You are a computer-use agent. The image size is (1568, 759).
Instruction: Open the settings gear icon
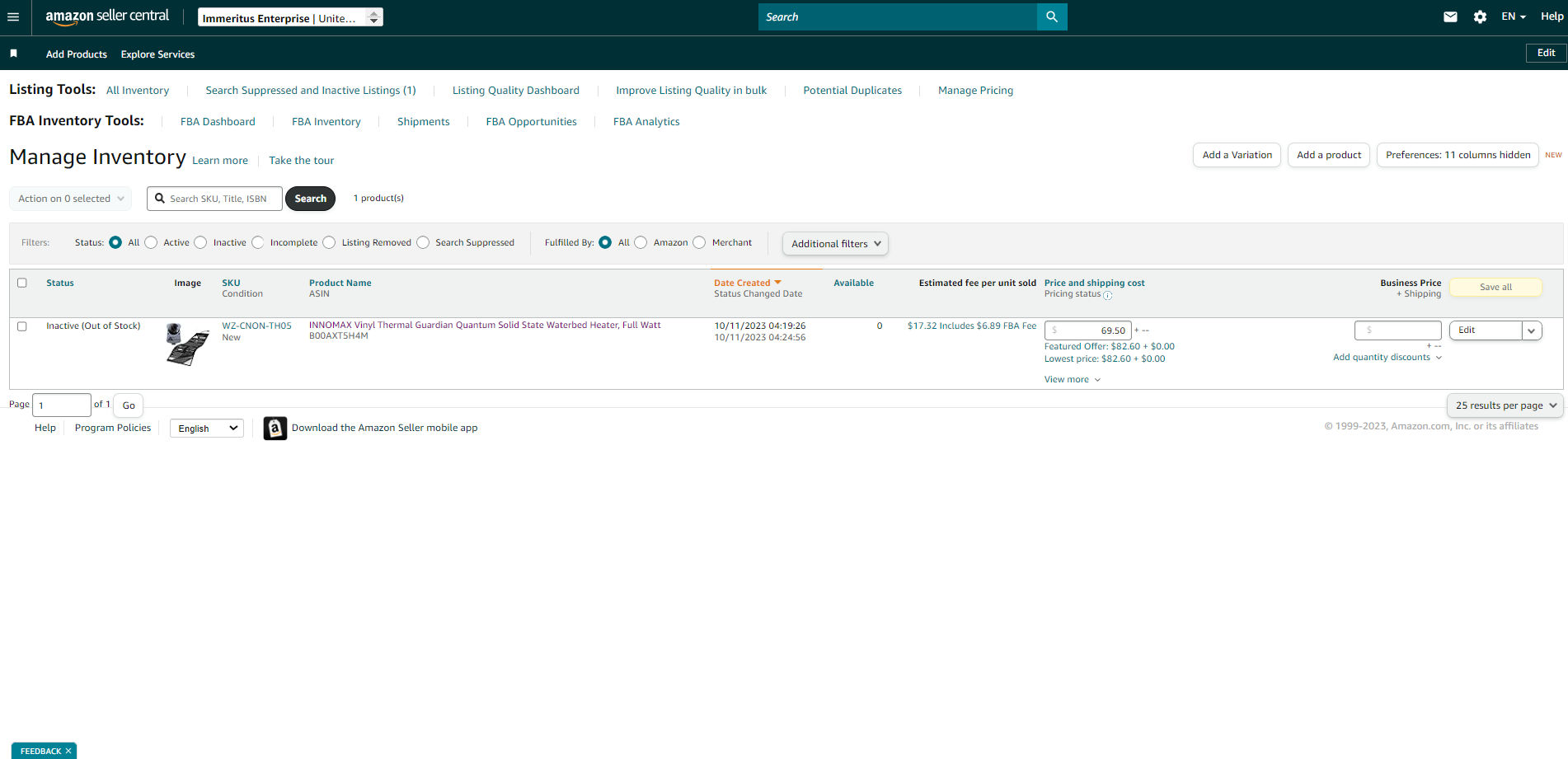(x=1480, y=16)
